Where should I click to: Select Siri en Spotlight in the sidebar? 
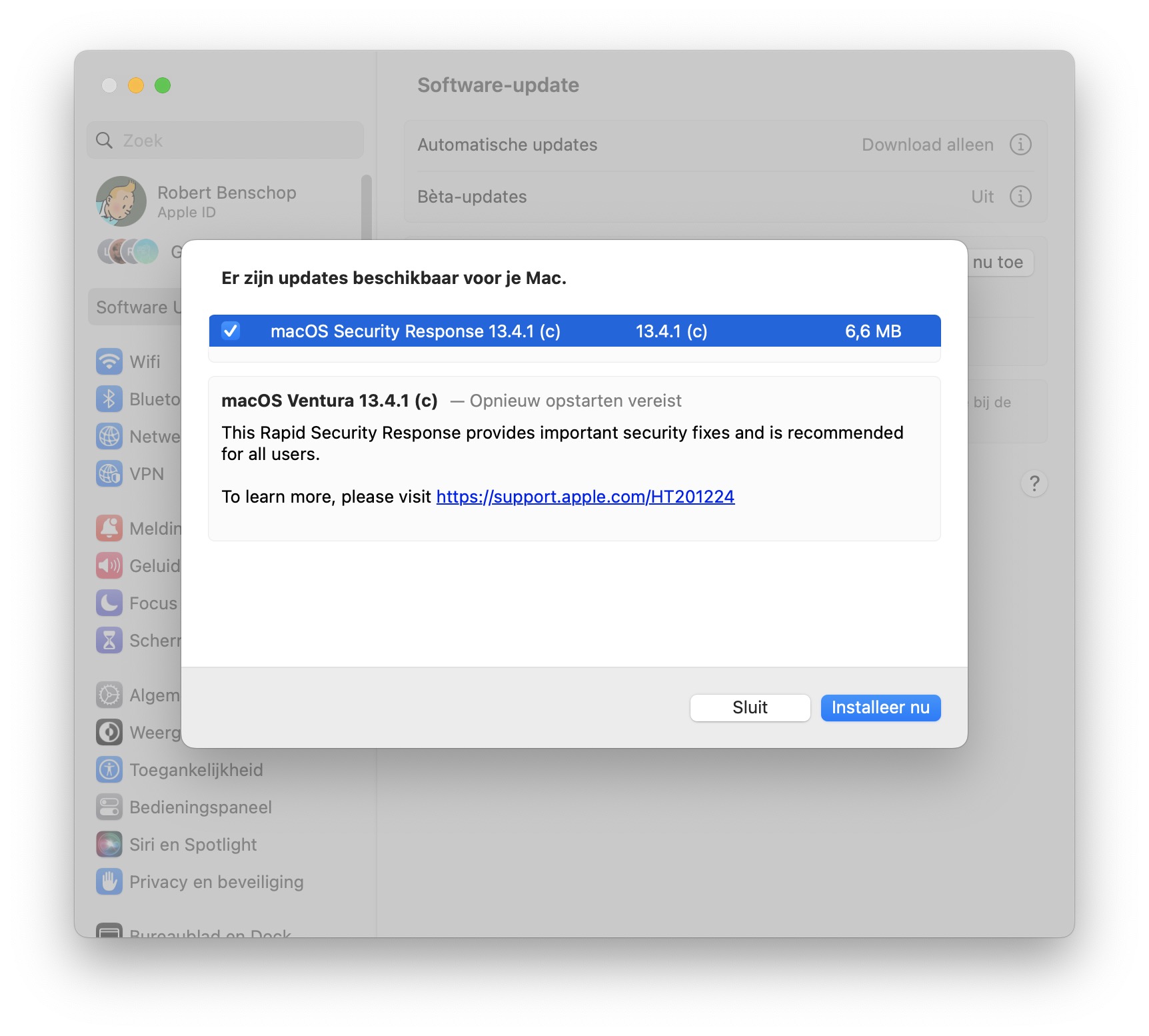(x=225, y=845)
